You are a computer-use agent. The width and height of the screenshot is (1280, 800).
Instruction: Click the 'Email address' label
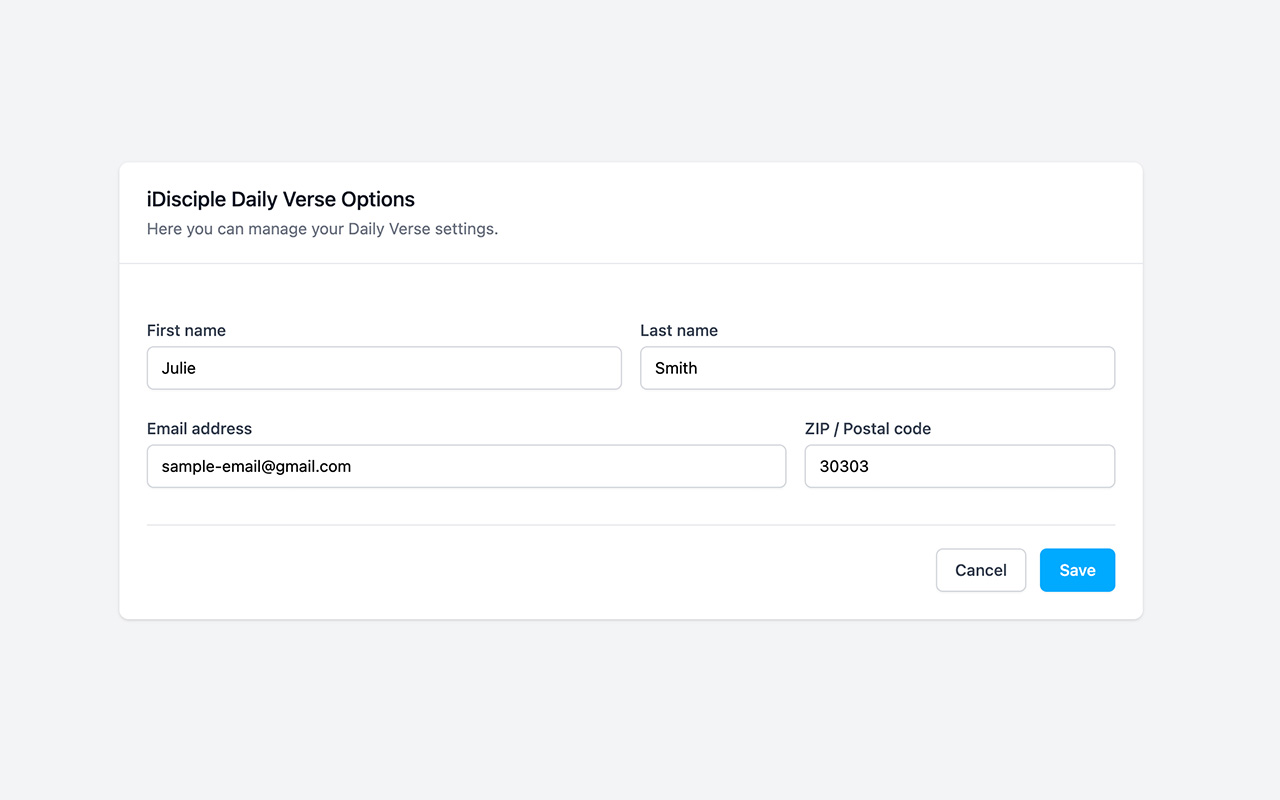(199, 428)
